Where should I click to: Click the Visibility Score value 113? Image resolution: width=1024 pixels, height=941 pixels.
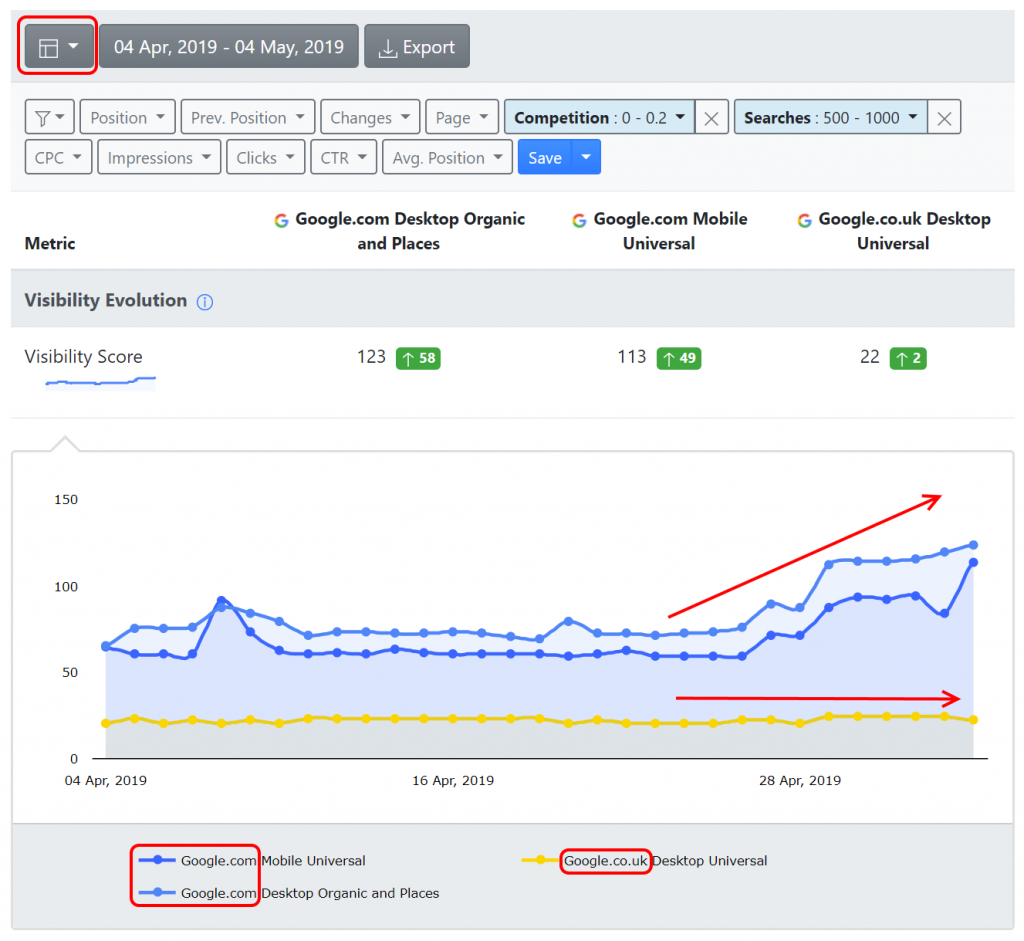(632, 357)
